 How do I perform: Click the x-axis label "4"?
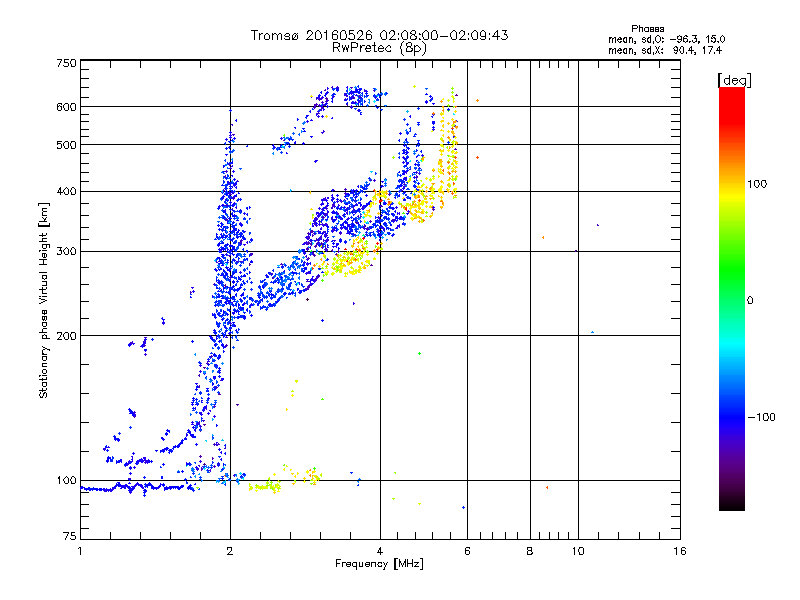(x=380, y=551)
